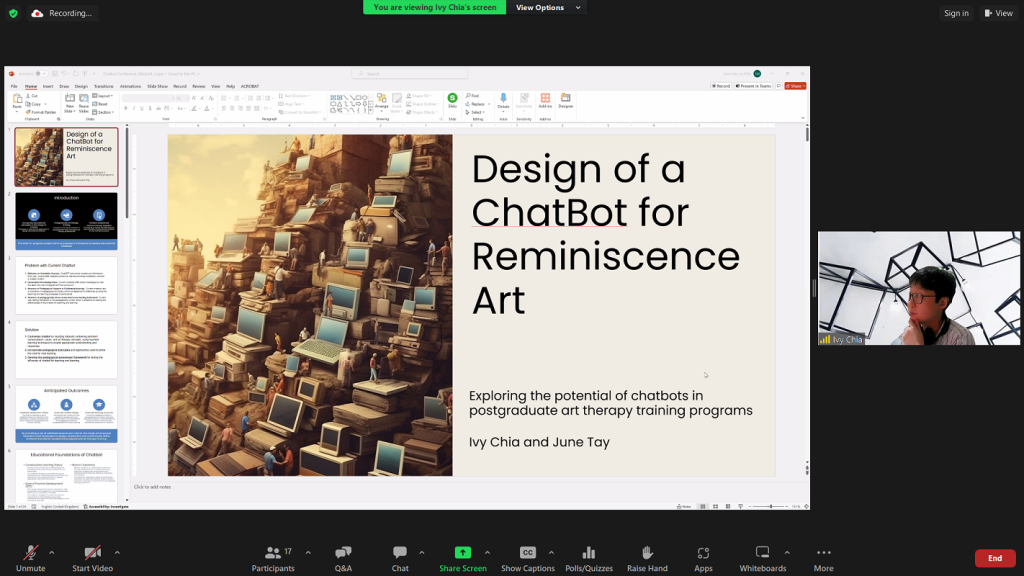Select the Introduction slide thumbnail
The height and width of the screenshot is (576, 1024).
pyautogui.click(x=66, y=220)
